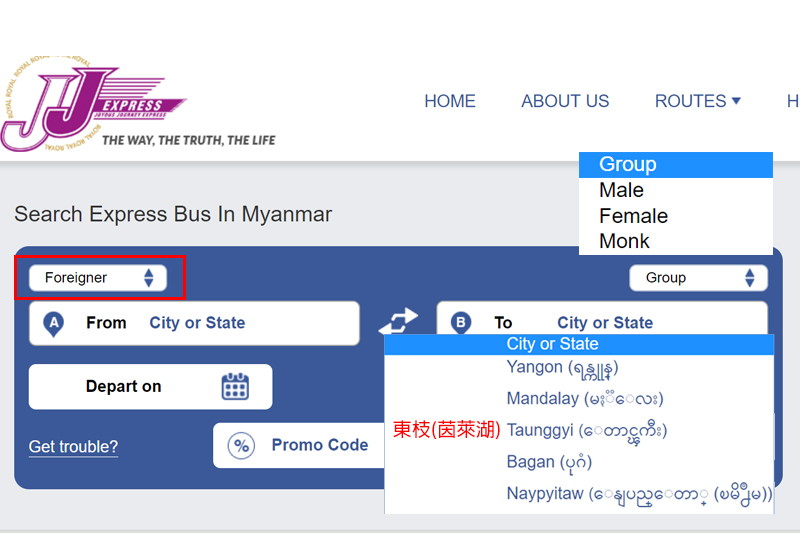
Task: Click the Promo Code input field
Action: (x=320, y=445)
